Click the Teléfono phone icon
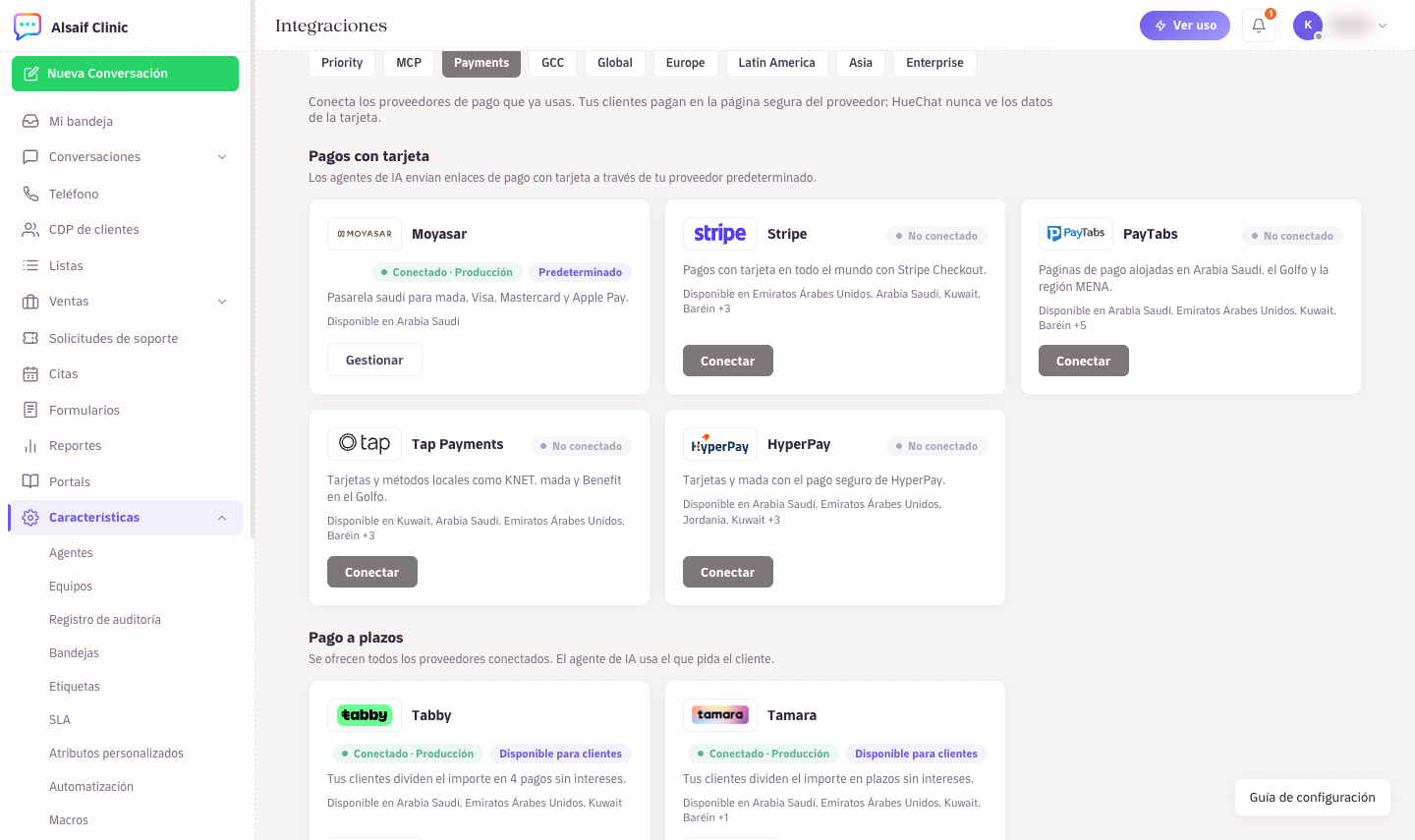 click(x=30, y=194)
